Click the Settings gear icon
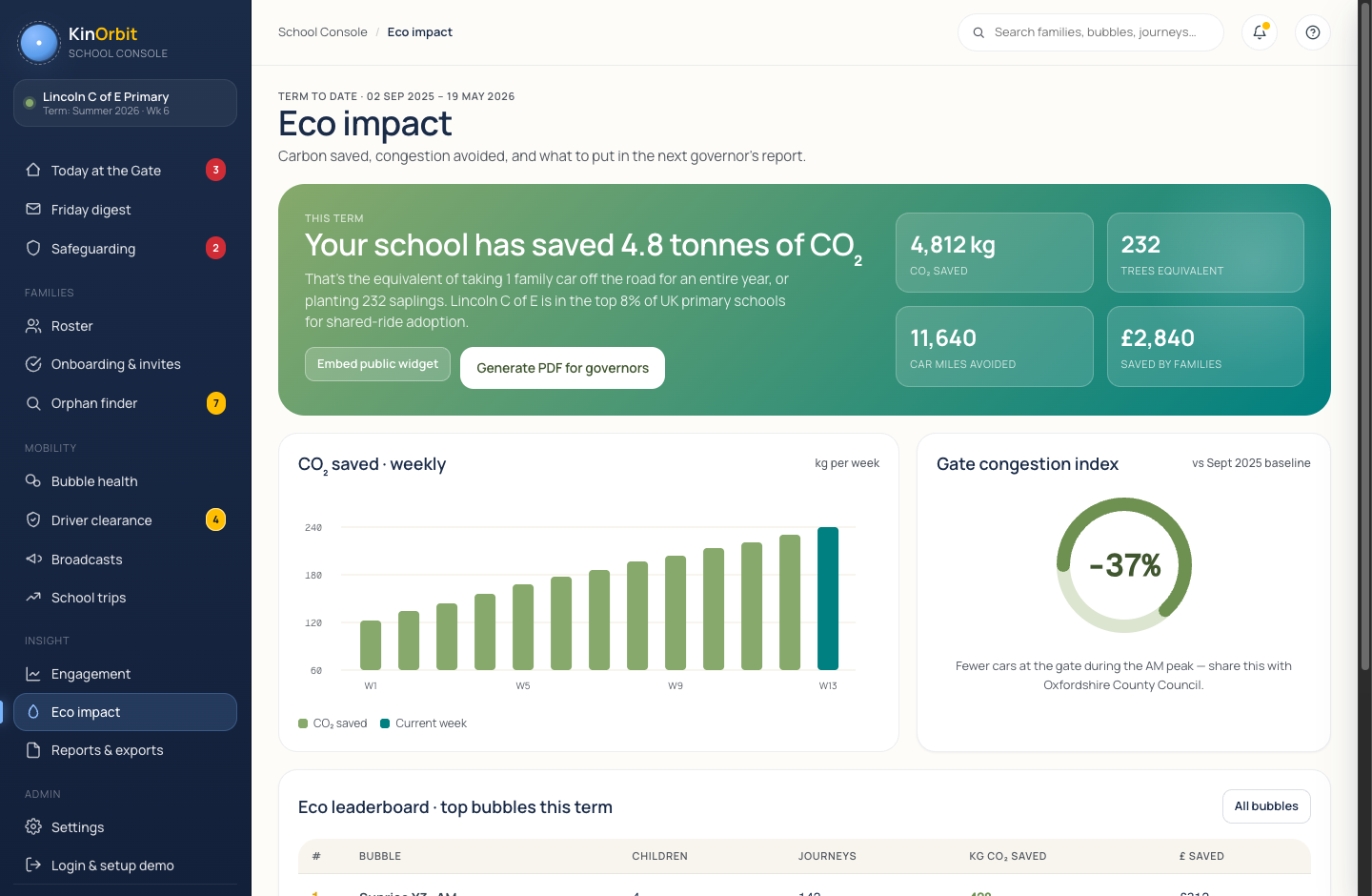This screenshot has width=1372, height=896. [x=33, y=826]
